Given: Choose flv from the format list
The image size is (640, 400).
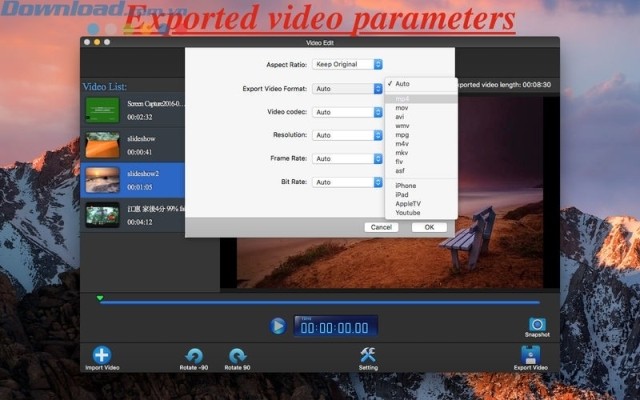Looking at the screenshot, I should (421, 162).
